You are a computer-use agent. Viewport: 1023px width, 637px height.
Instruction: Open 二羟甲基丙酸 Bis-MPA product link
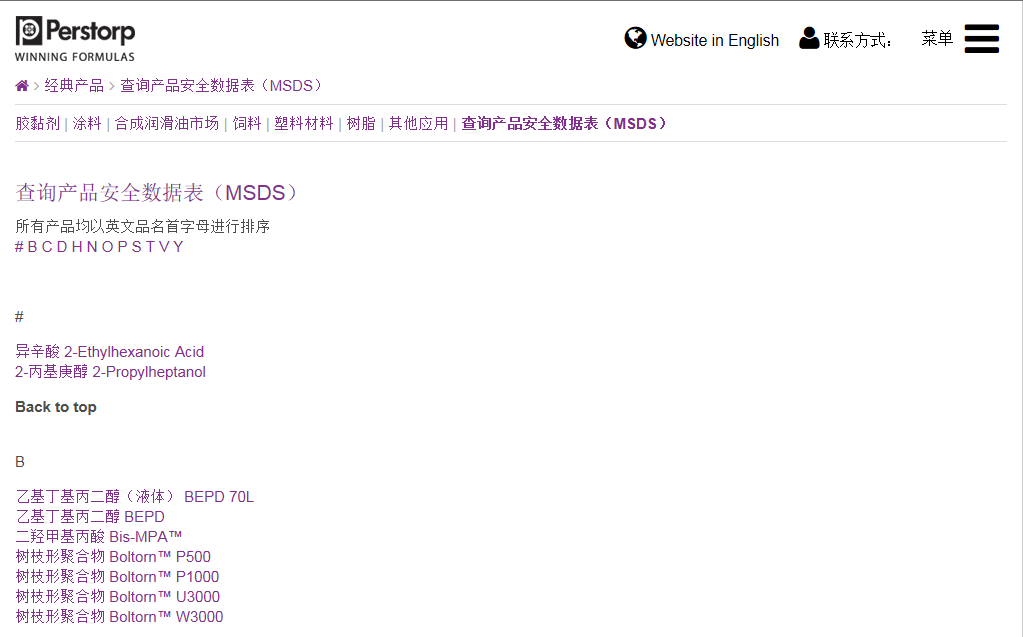(99, 537)
